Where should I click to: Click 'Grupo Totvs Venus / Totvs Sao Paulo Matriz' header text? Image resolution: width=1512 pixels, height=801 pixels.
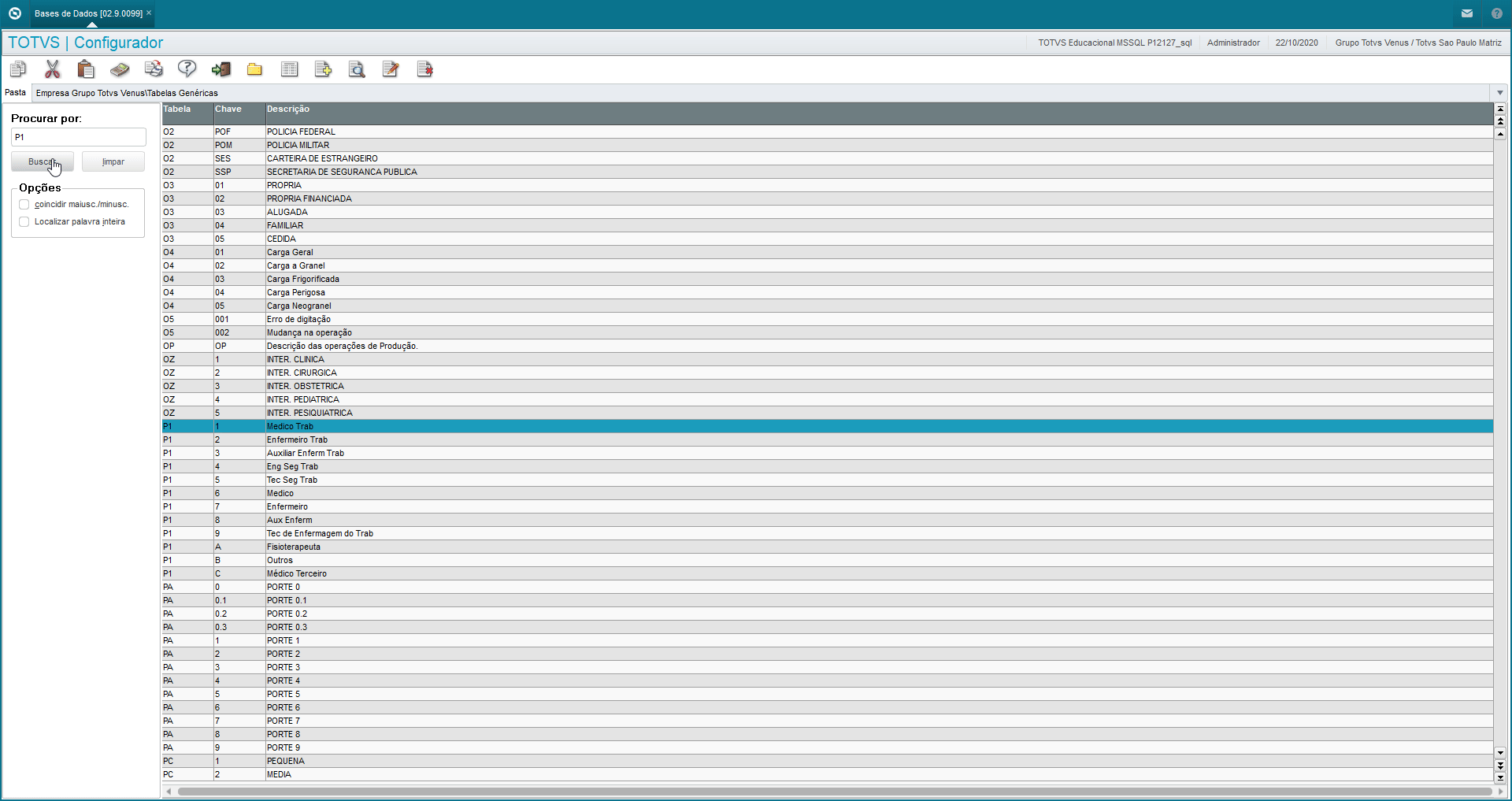point(1418,43)
